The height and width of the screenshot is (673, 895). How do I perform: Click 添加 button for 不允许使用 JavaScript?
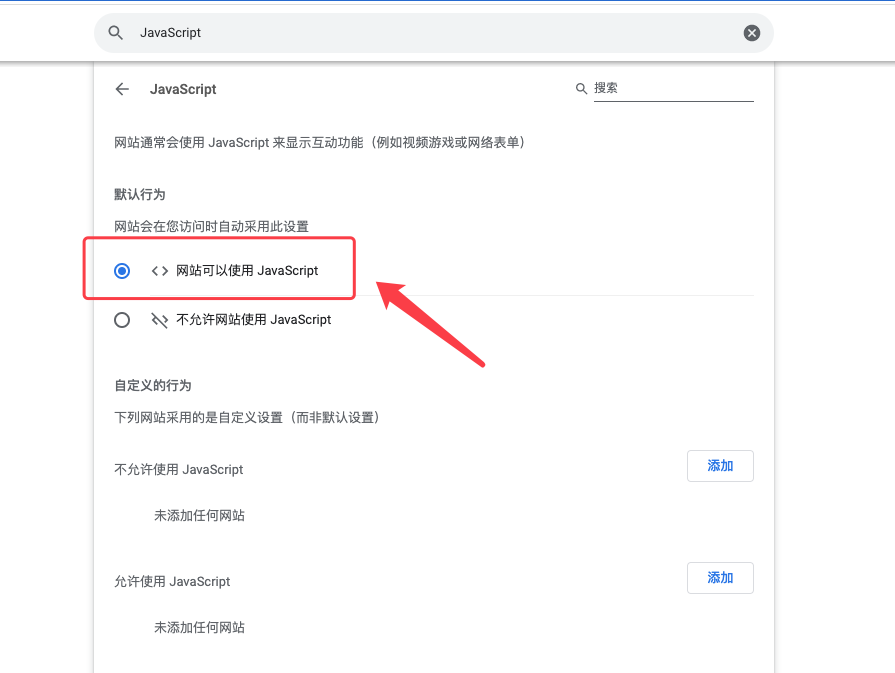[720, 466]
